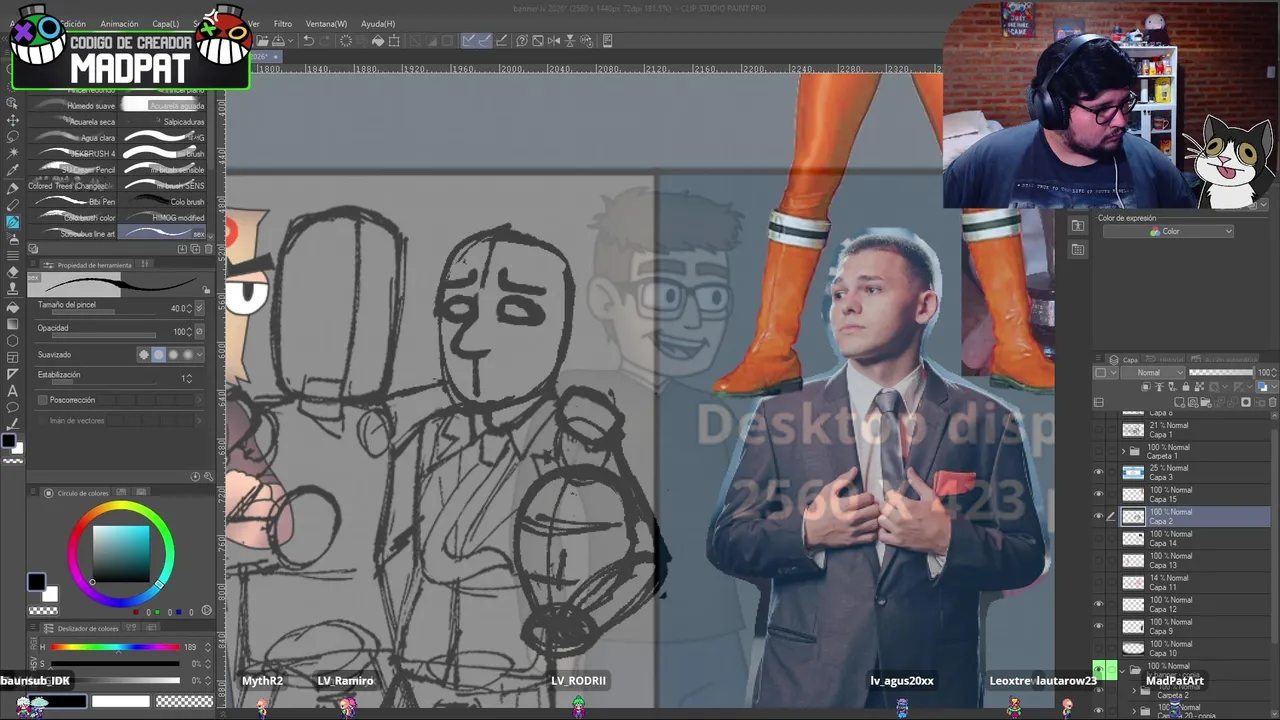Open the Filtro menu
Screen dimensions: 1280x720
tap(283, 24)
